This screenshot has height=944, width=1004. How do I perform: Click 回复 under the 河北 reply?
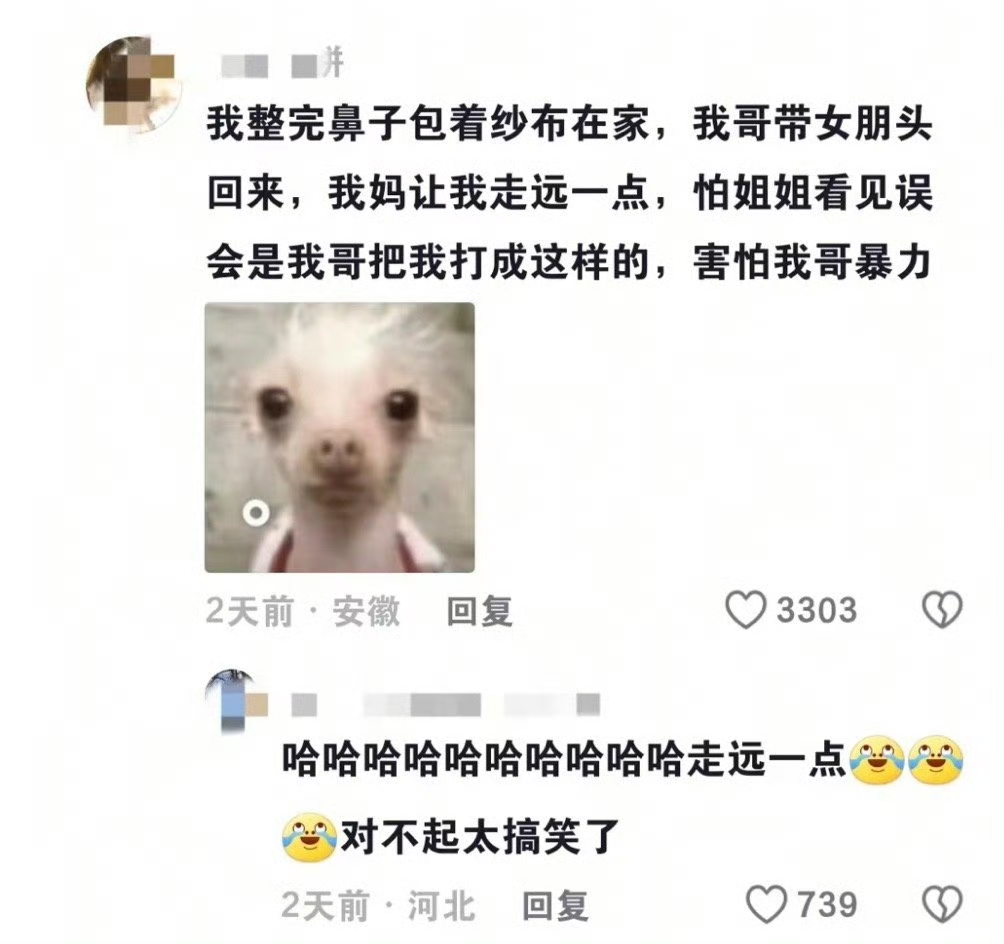(x=555, y=906)
